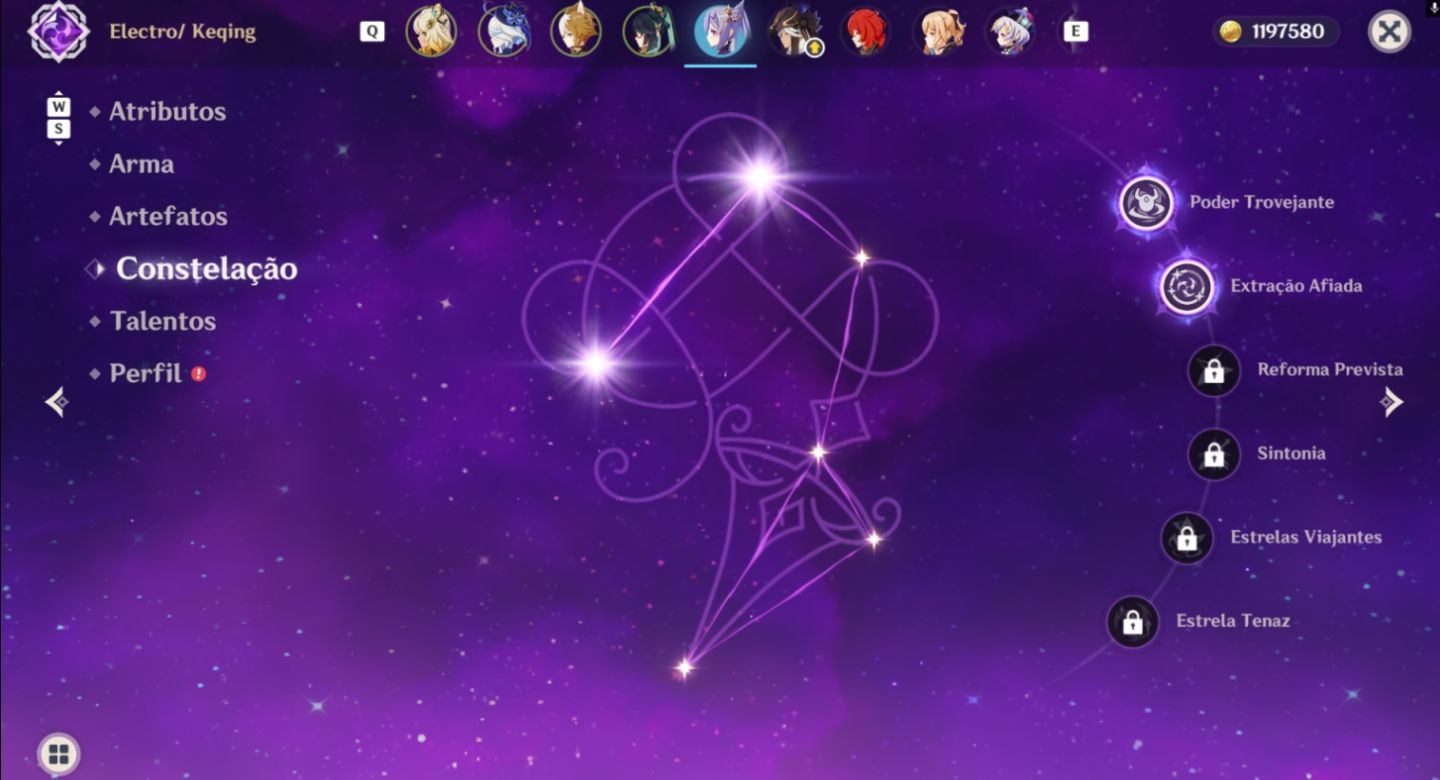Go to next character with right arrow
Viewport: 1440px width, 780px height.
click(x=1391, y=402)
